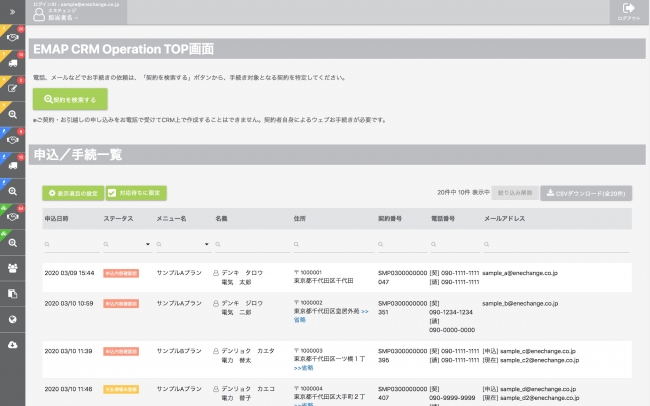This screenshot has width=650, height=406.
Task: Expand the sidebar with the double-chevron icon
Action: tap(12, 11)
